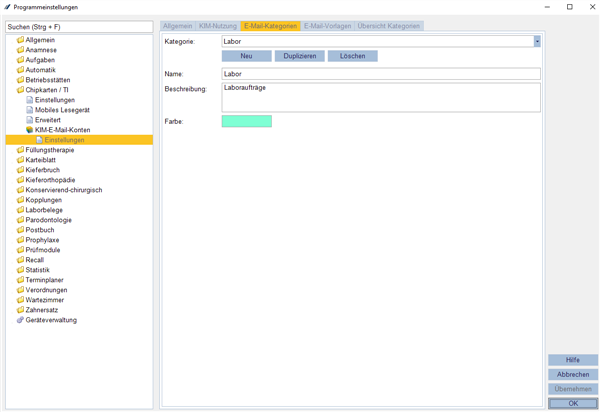Click the Laborbelege folder icon
600x412 pixels.
click(20, 210)
